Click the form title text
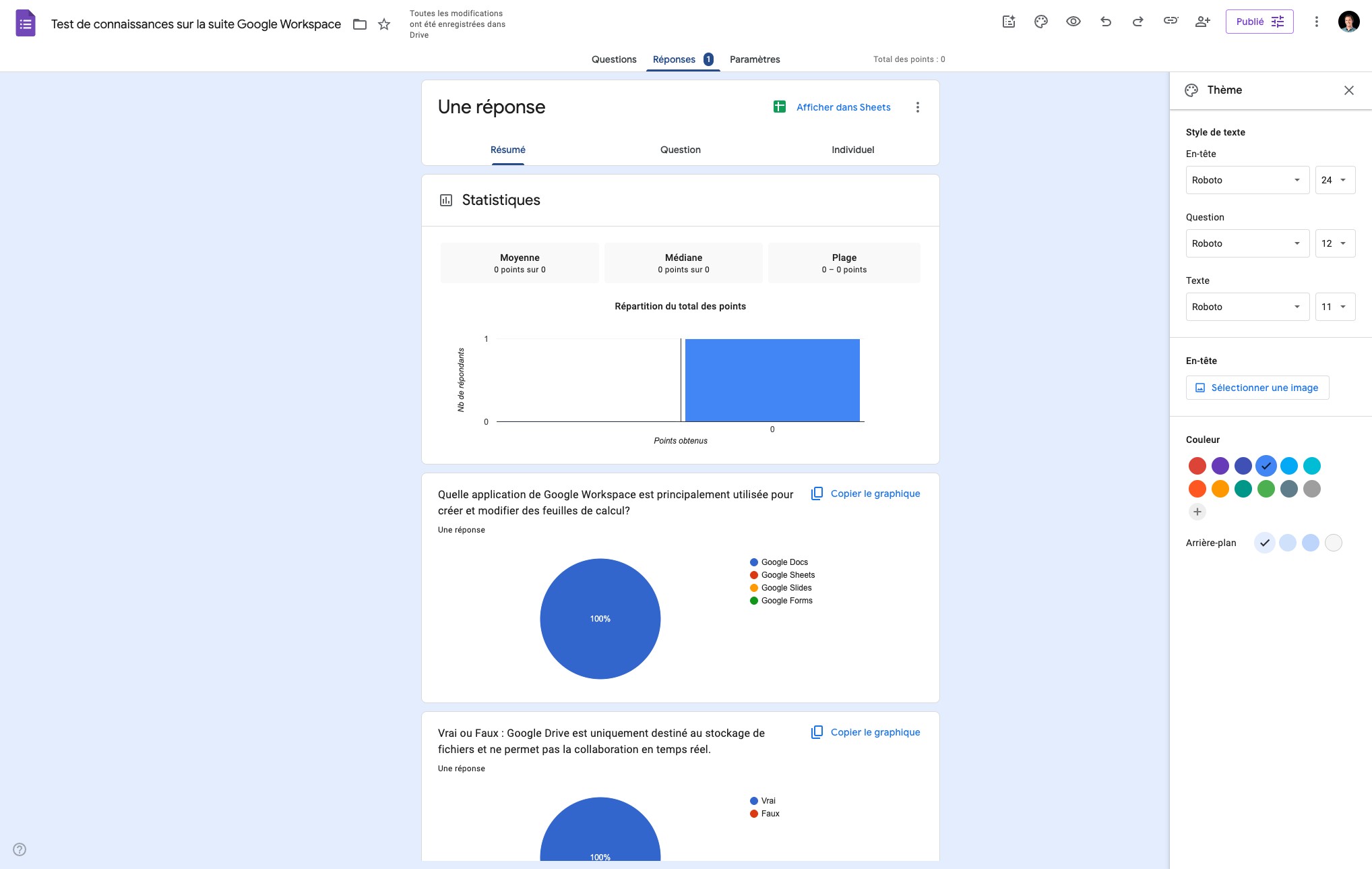This screenshot has width=1372, height=869. (196, 24)
